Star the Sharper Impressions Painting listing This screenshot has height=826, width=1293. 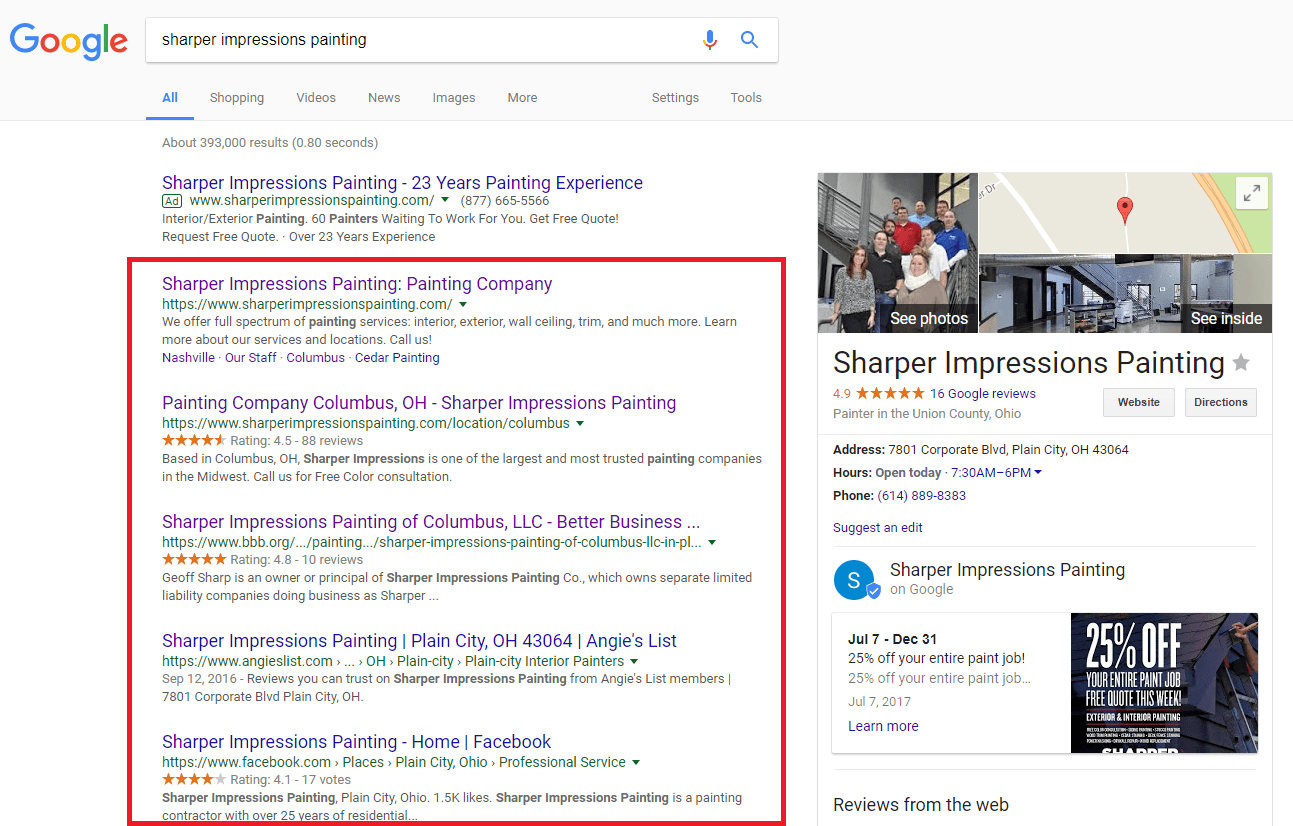pyautogui.click(x=1241, y=362)
